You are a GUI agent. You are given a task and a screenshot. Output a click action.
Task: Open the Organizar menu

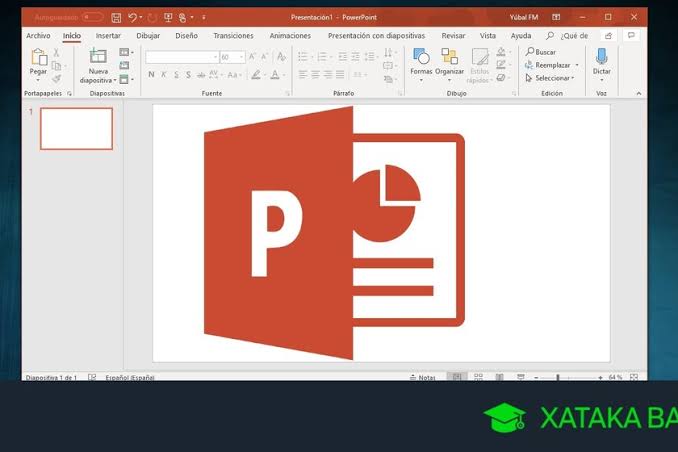(x=449, y=65)
